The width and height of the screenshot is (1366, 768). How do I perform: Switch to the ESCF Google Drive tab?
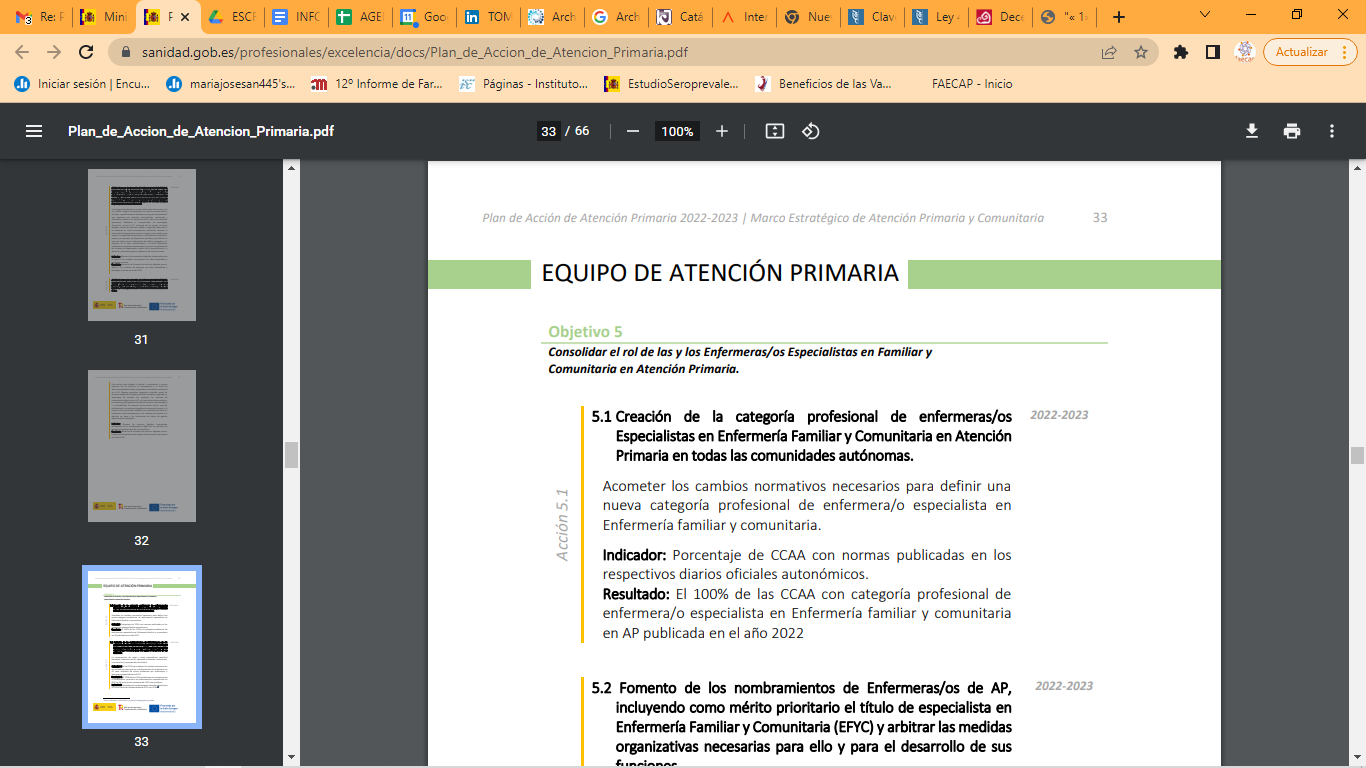[x=231, y=17]
